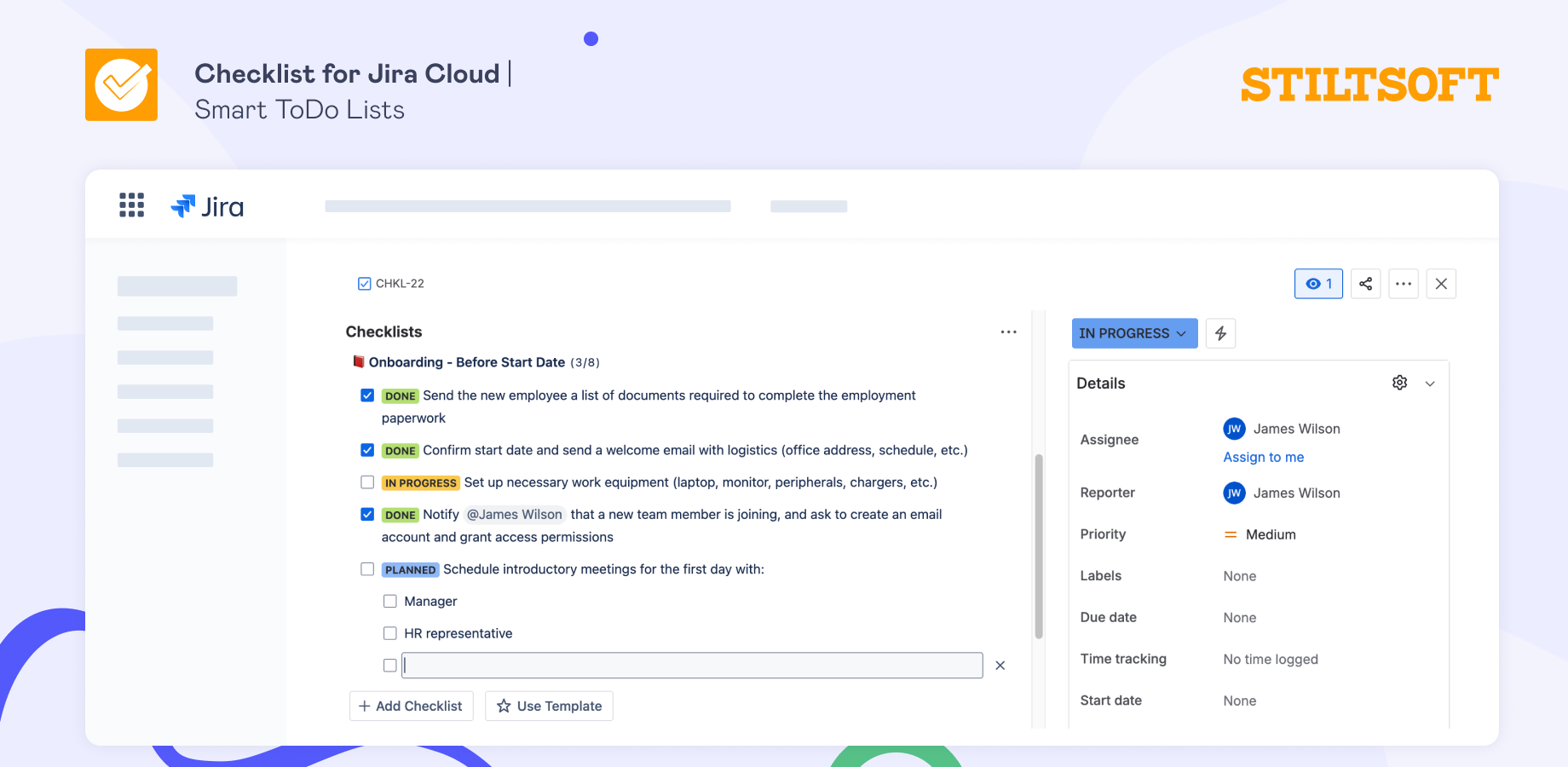Toggle the watch issue eye button
Screen dimensions: 1568x767
click(1318, 284)
